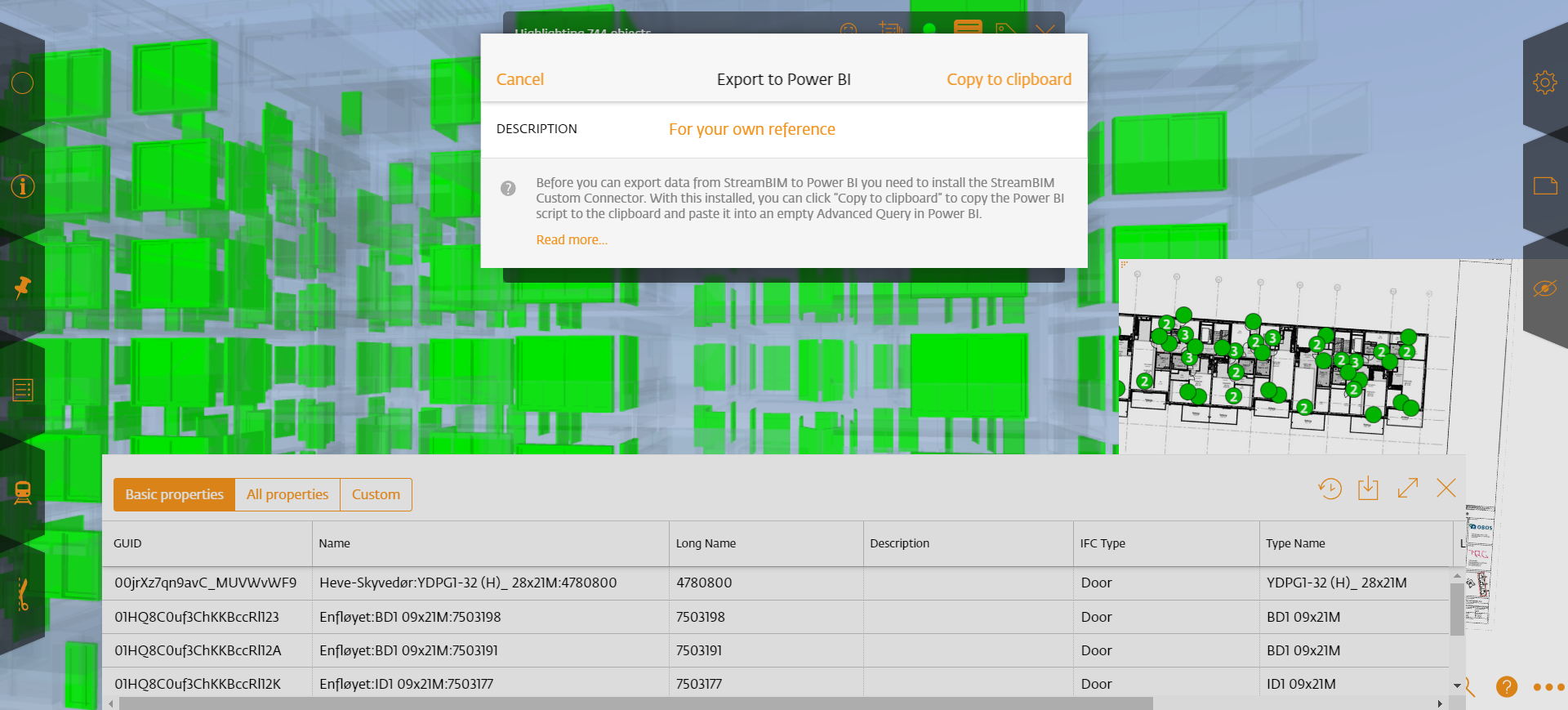The width and height of the screenshot is (1568, 710).
Task: Click the horizontal scrollbar thumb of table
Action: point(636,703)
